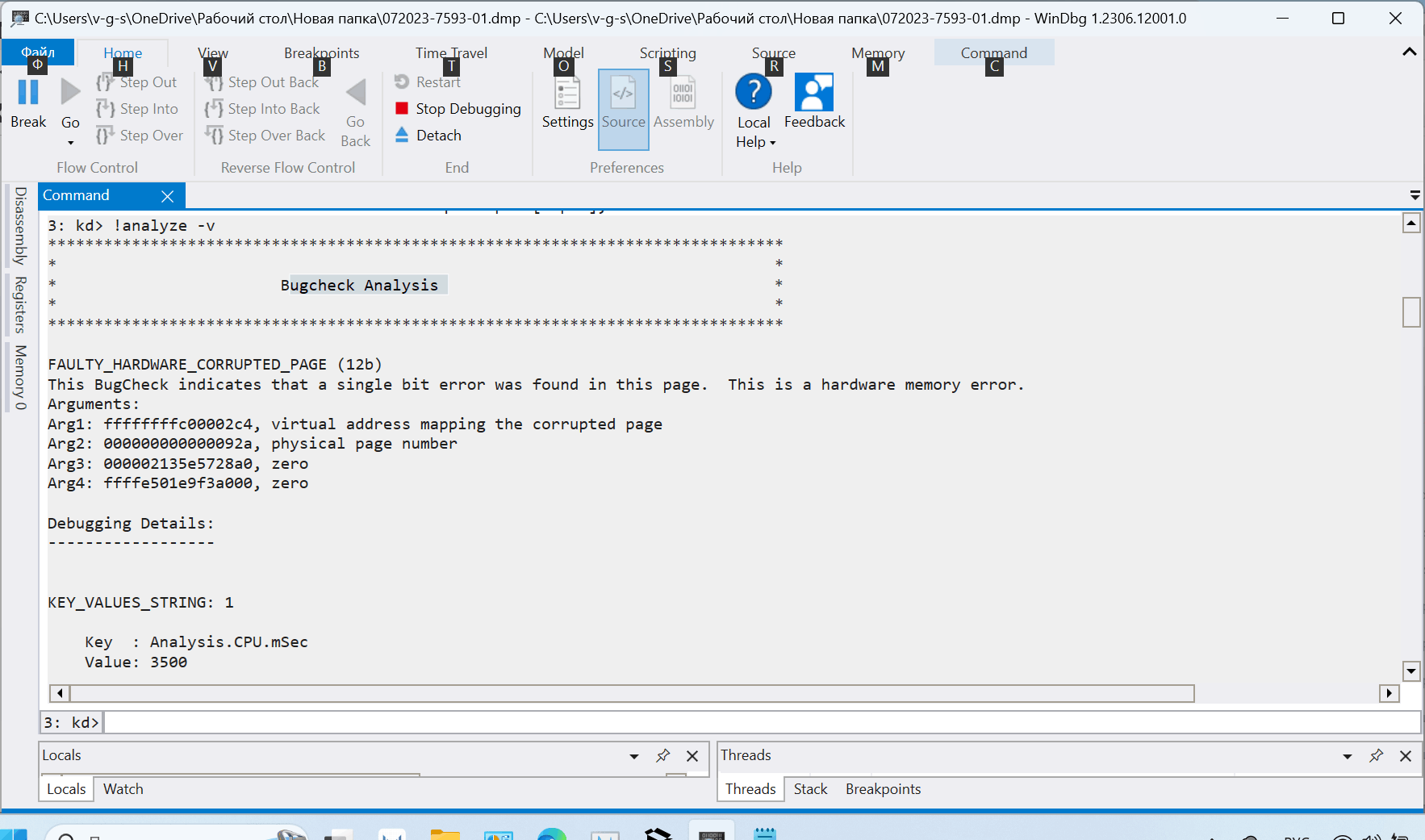Close the Locals panel
1425x840 pixels.
[692, 756]
